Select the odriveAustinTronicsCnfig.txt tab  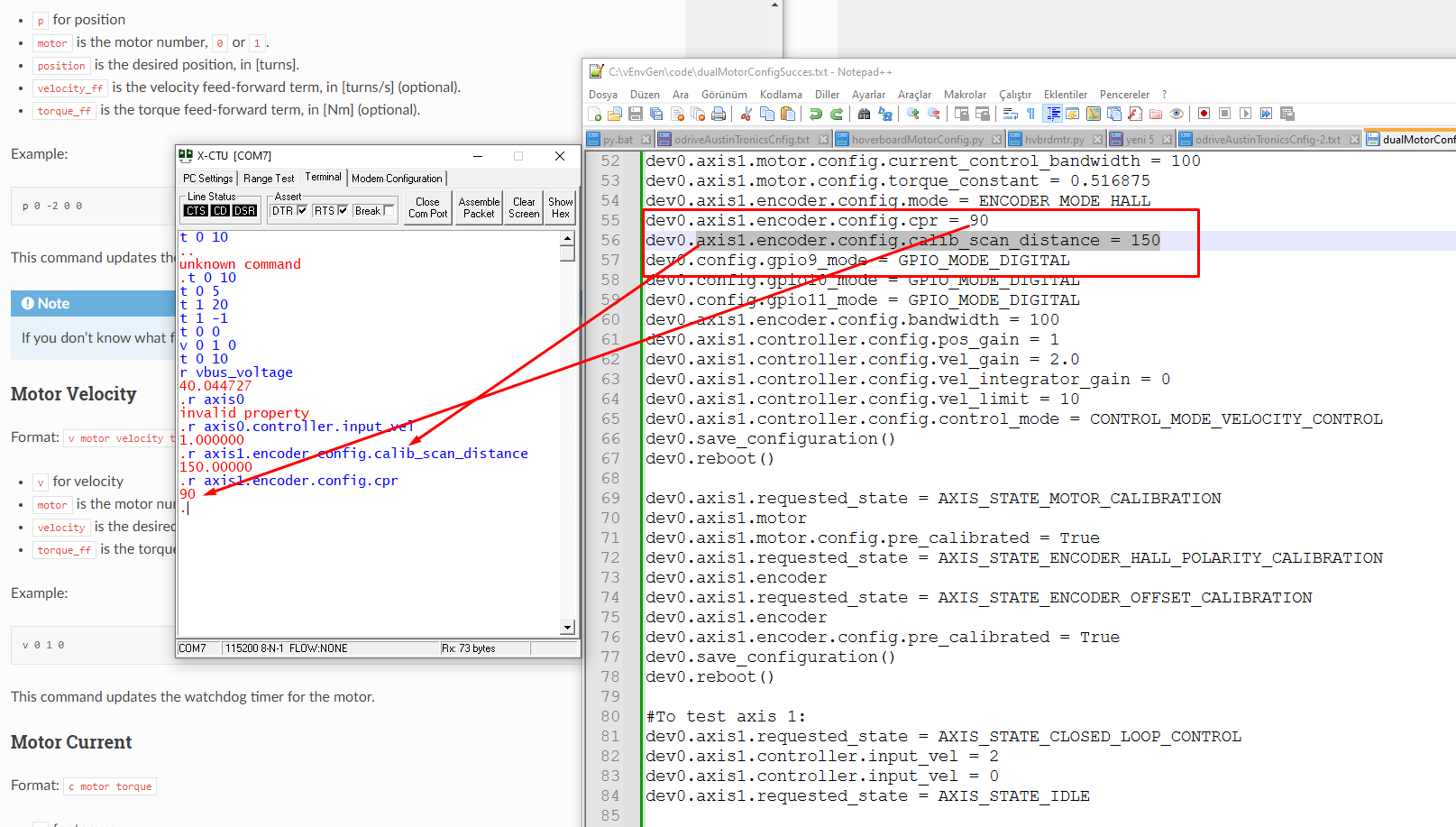pyautogui.click(x=741, y=139)
